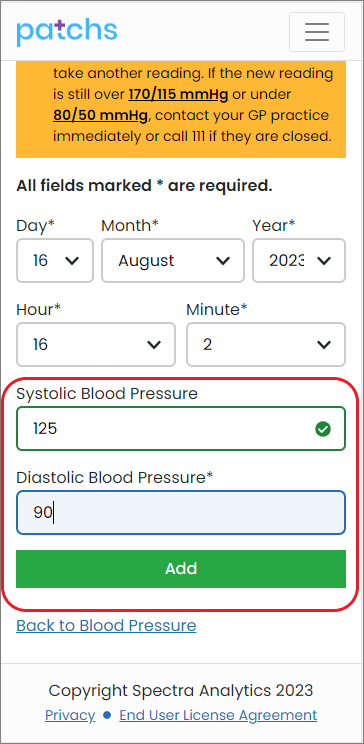The width and height of the screenshot is (364, 744).
Task: Open the Day dropdown showing 16
Action: pyautogui.click(x=55, y=260)
